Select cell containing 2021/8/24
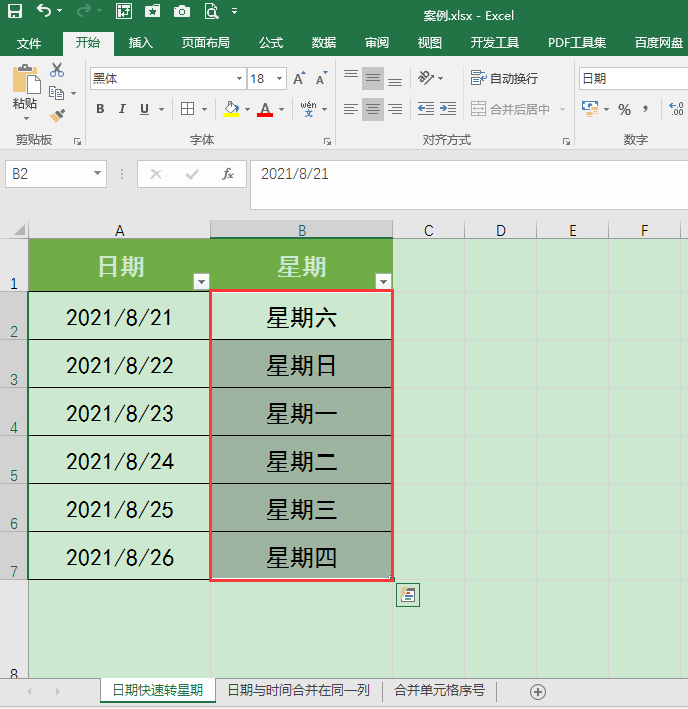The height and width of the screenshot is (709, 688). [x=119, y=460]
